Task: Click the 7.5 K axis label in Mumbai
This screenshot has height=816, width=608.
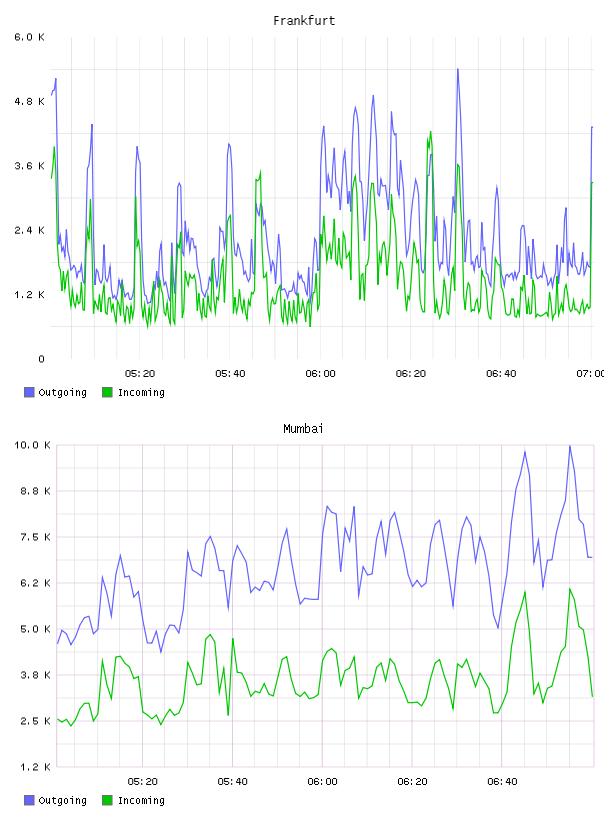Action: tap(35, 537)
